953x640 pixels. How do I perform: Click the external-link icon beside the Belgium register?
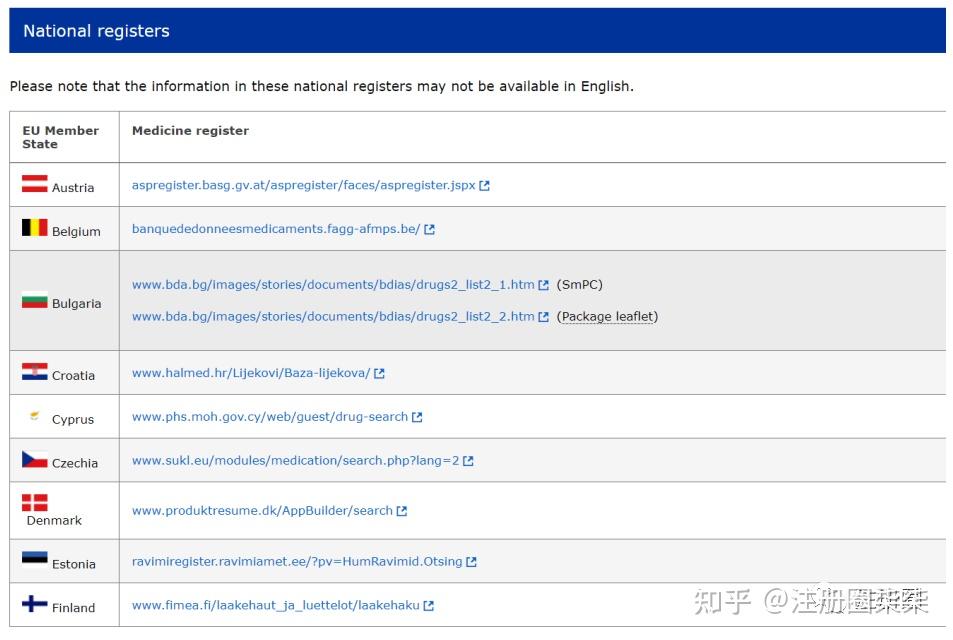[x=428, y=228]
